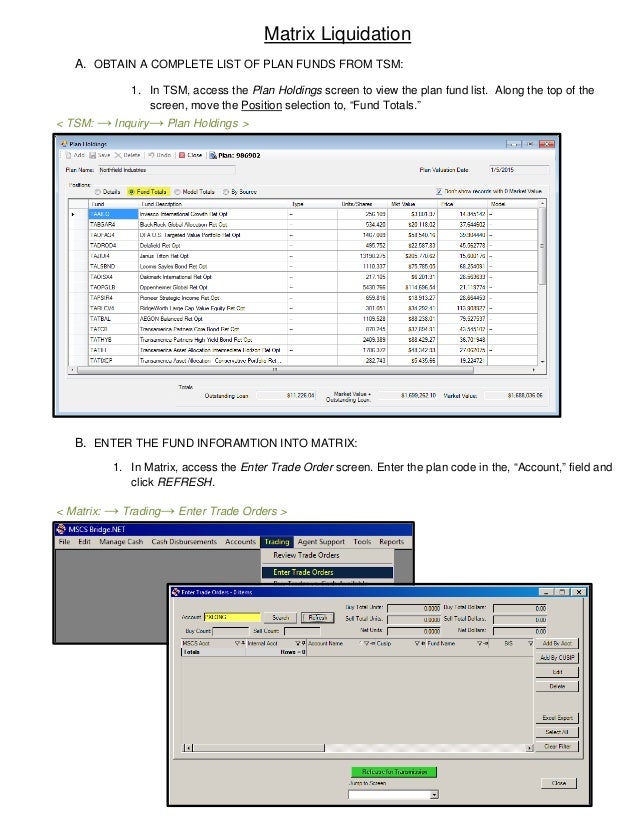
Task: Click the Plan Valuation Date field
Action: pos(519,170)
